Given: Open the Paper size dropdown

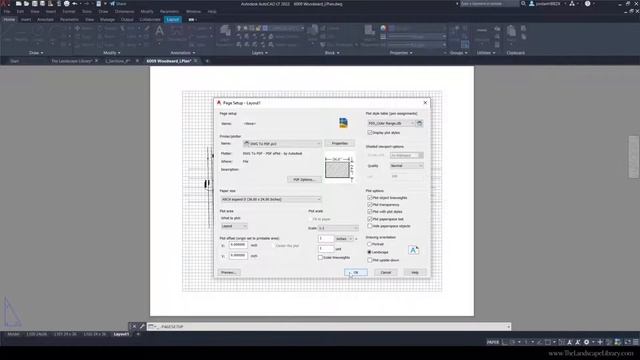Looking at the screenshot, I should click(271, 199).
